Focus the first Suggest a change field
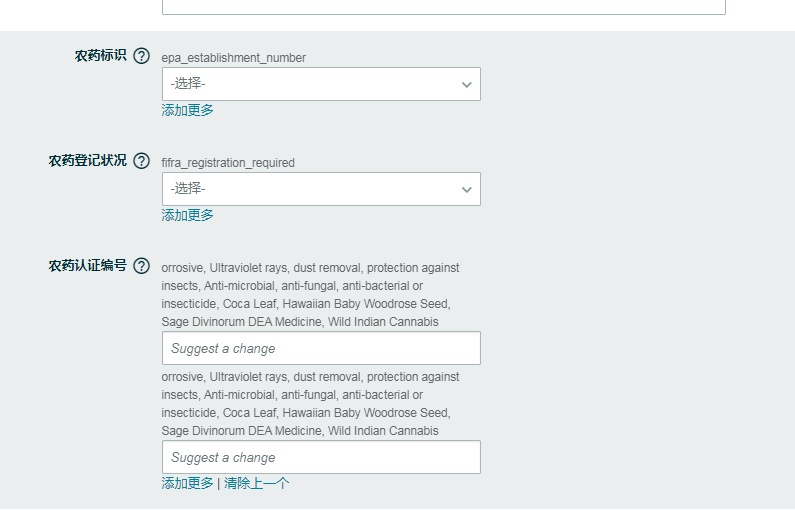The image size is (795, 510). [321, 348]
